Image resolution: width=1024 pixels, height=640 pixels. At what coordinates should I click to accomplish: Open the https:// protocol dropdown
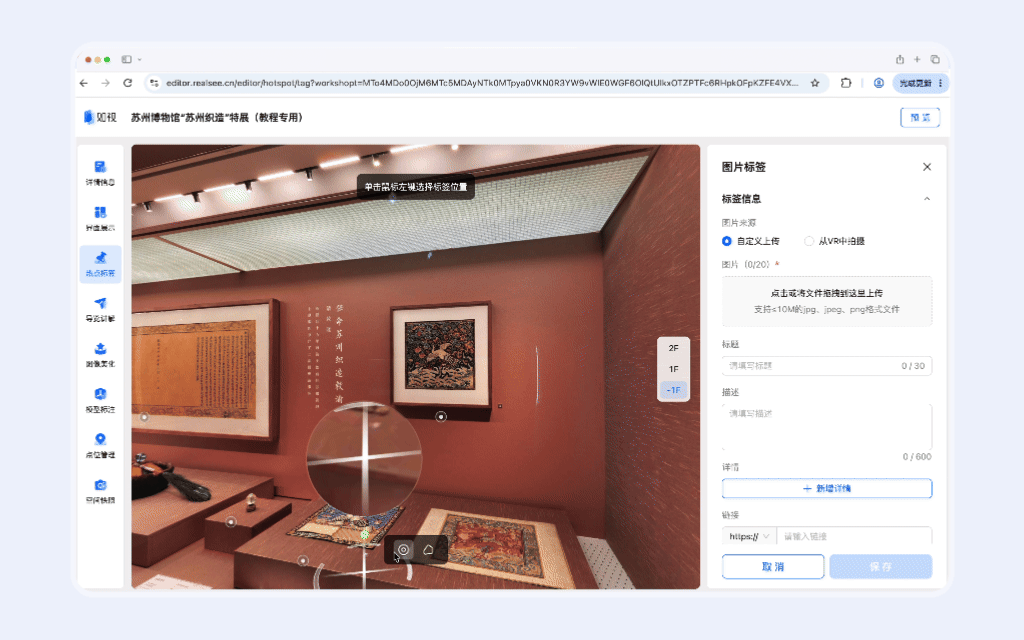tap(749, 536)
